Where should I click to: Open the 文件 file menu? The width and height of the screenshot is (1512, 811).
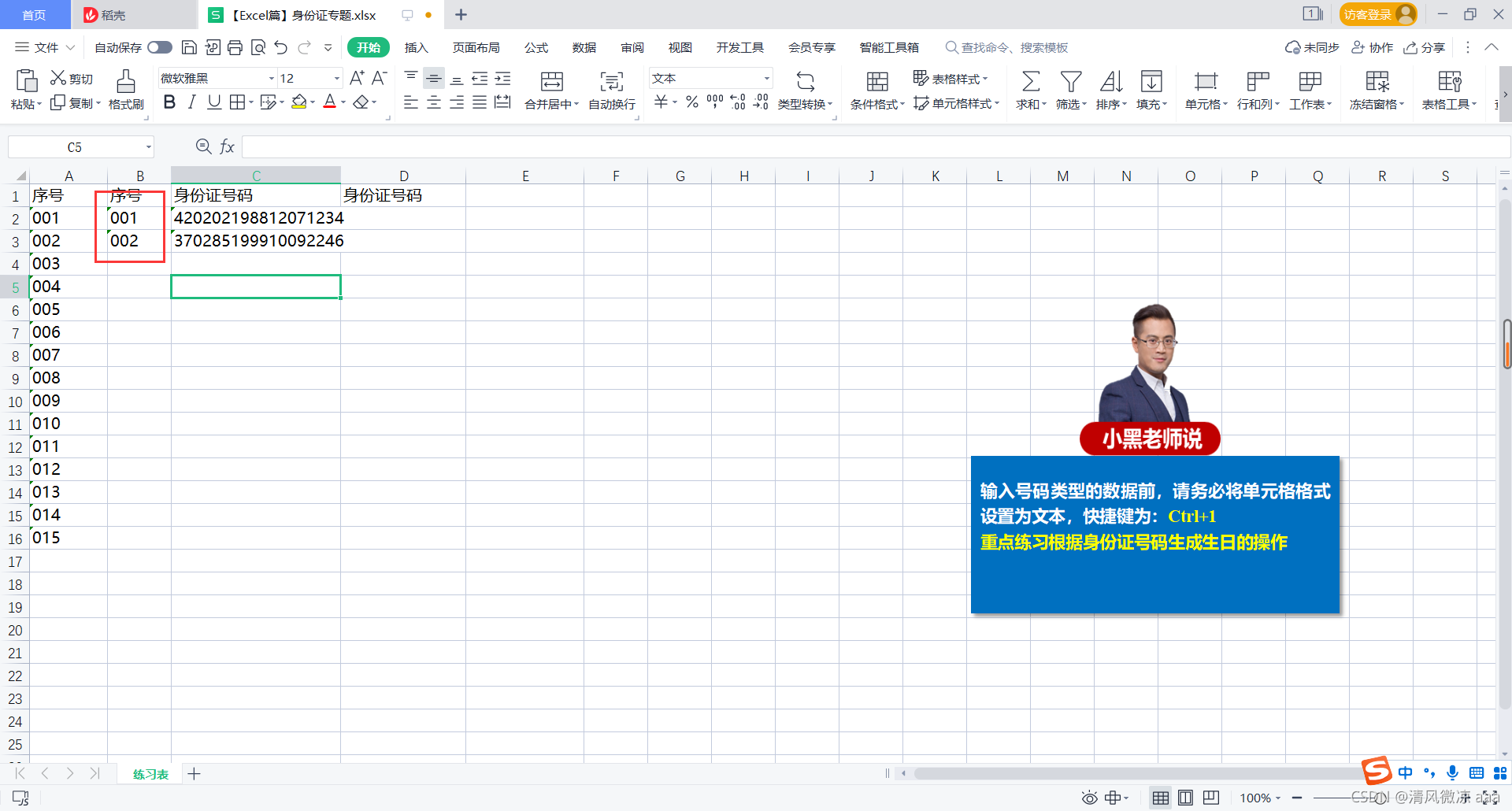coord(45,47)
